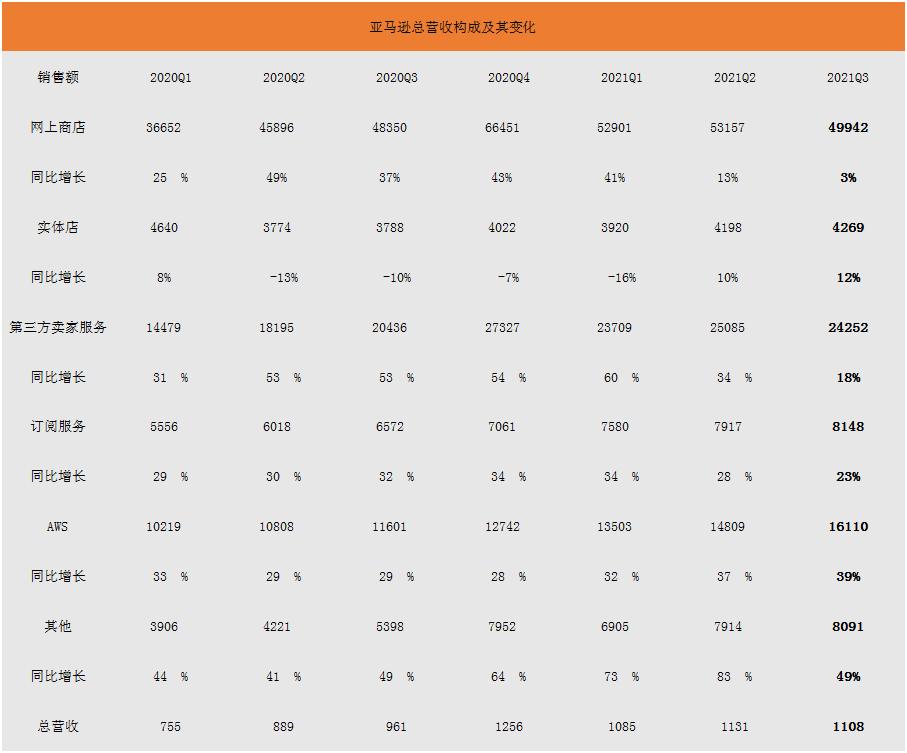The image size is (907, 753).
Task: Click the 订阅服务 row label
Action: (x=58, y=426)
